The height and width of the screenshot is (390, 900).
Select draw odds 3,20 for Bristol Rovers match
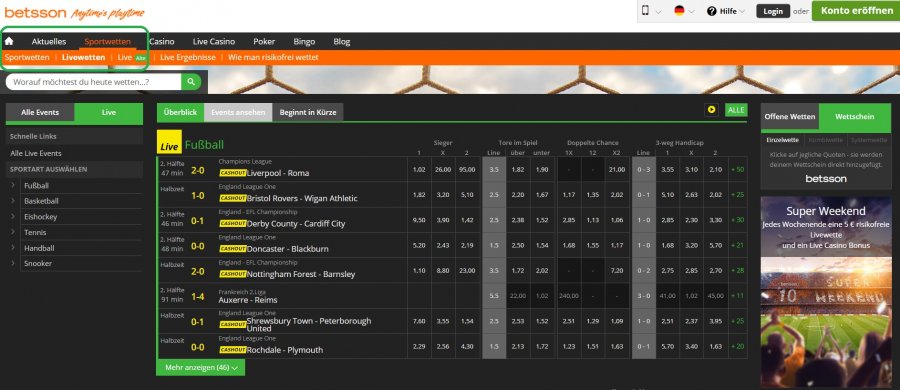point(443,195)
